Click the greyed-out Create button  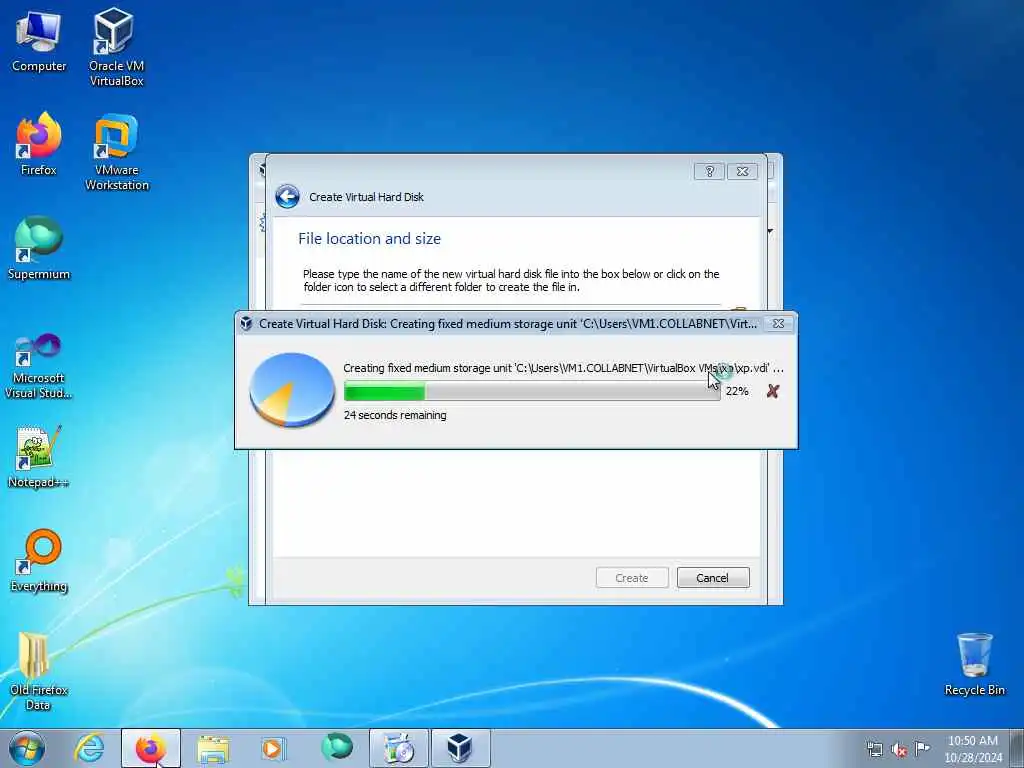click(x=632, y=578)
